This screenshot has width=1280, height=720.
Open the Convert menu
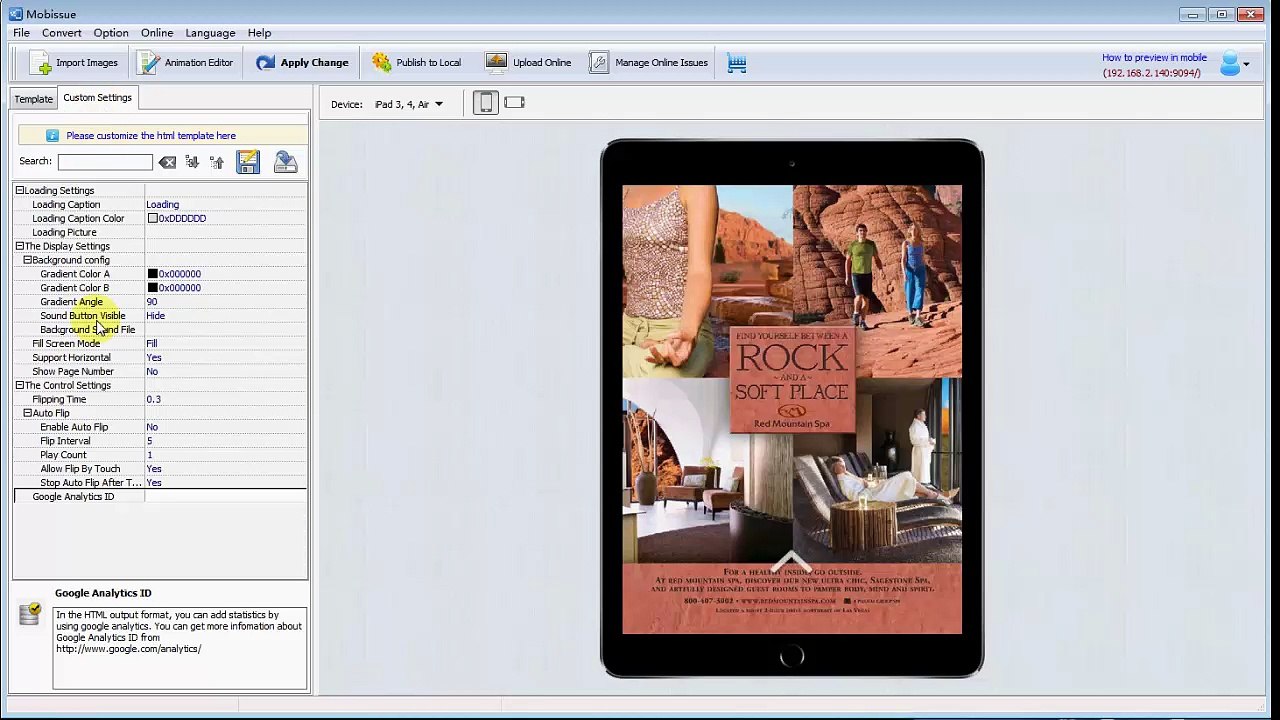[62, 33]
